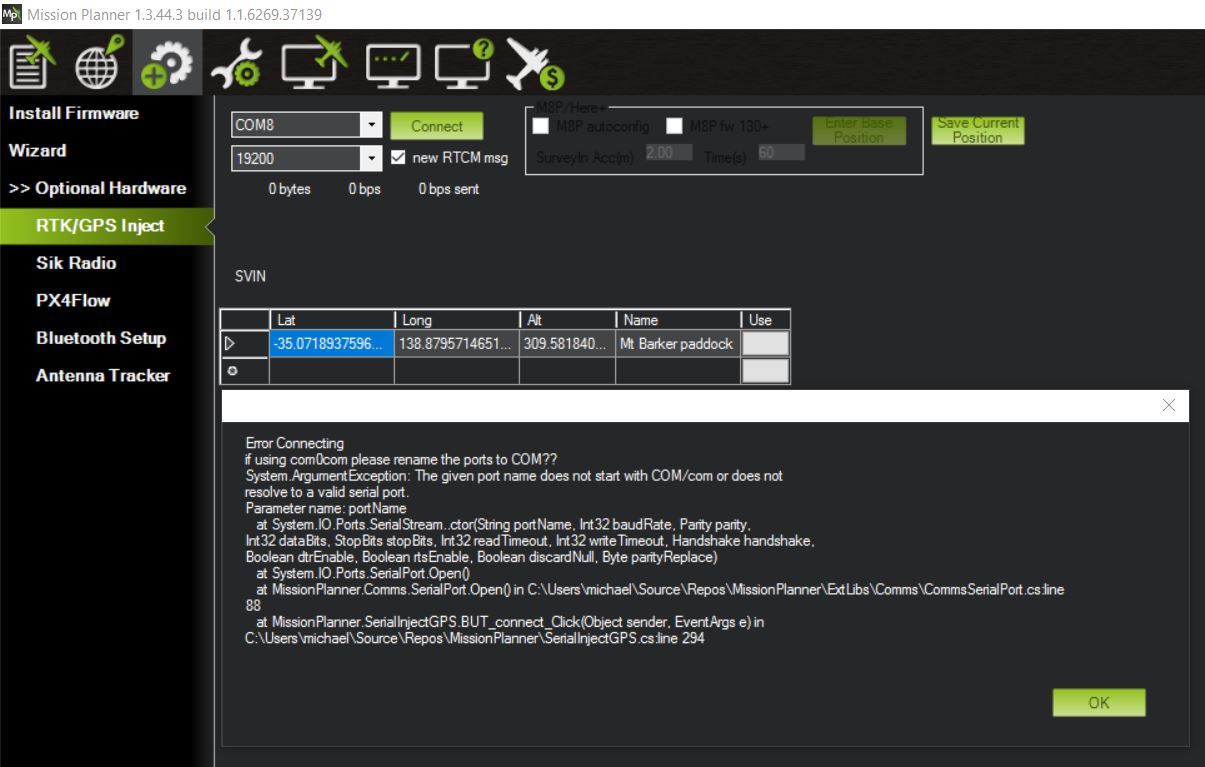Screen dimensions: 1205x767
Task: Open Install Firmware in the sidebar
Action: pos(74,113)
